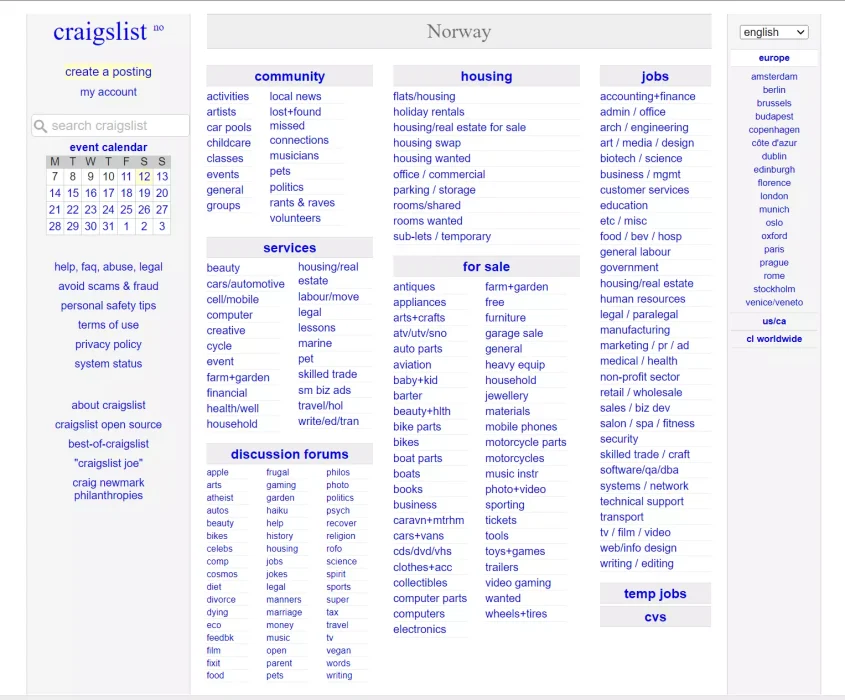Open craig newmark philanthropies link
Image resolution: width=845 pixels, height=700 pixels.
tap(108, 489)
